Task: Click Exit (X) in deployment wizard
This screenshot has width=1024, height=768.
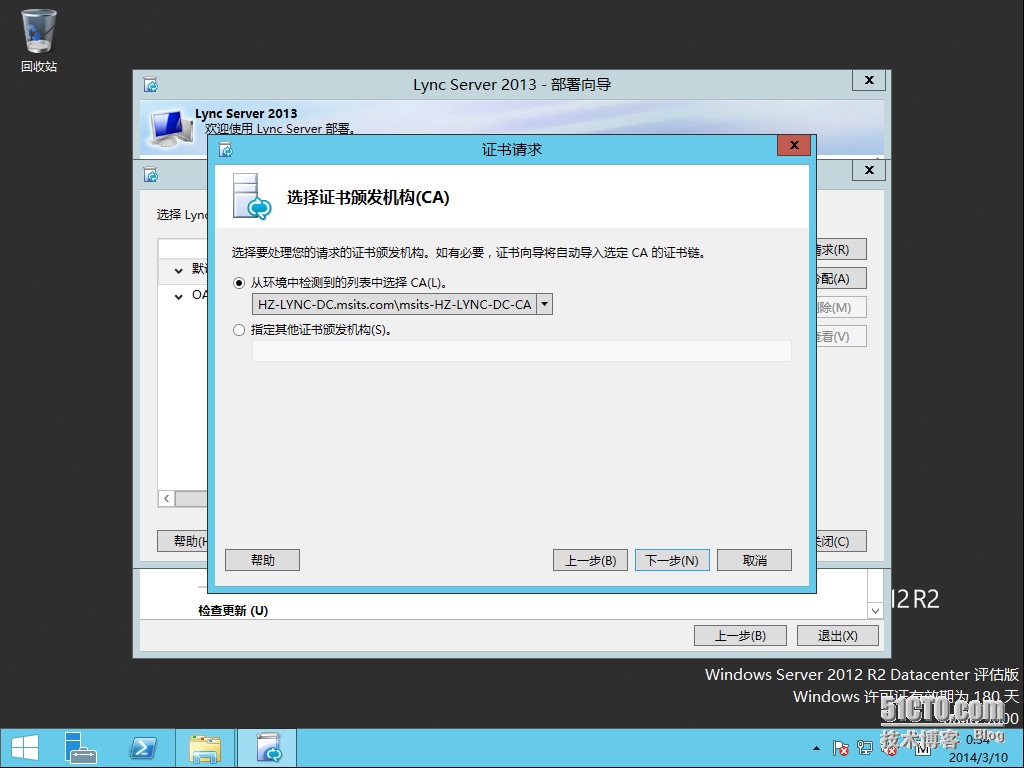Action: pyautogui.click(x=837, y=635)
